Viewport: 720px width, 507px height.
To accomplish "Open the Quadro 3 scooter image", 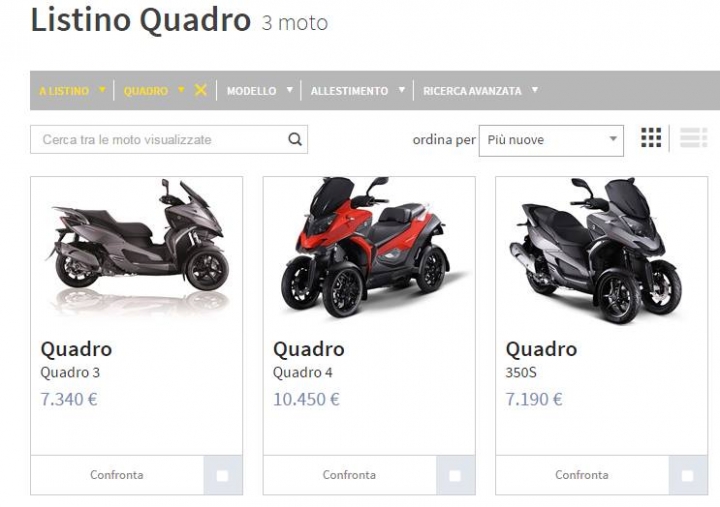I will [x=137, y=248].
